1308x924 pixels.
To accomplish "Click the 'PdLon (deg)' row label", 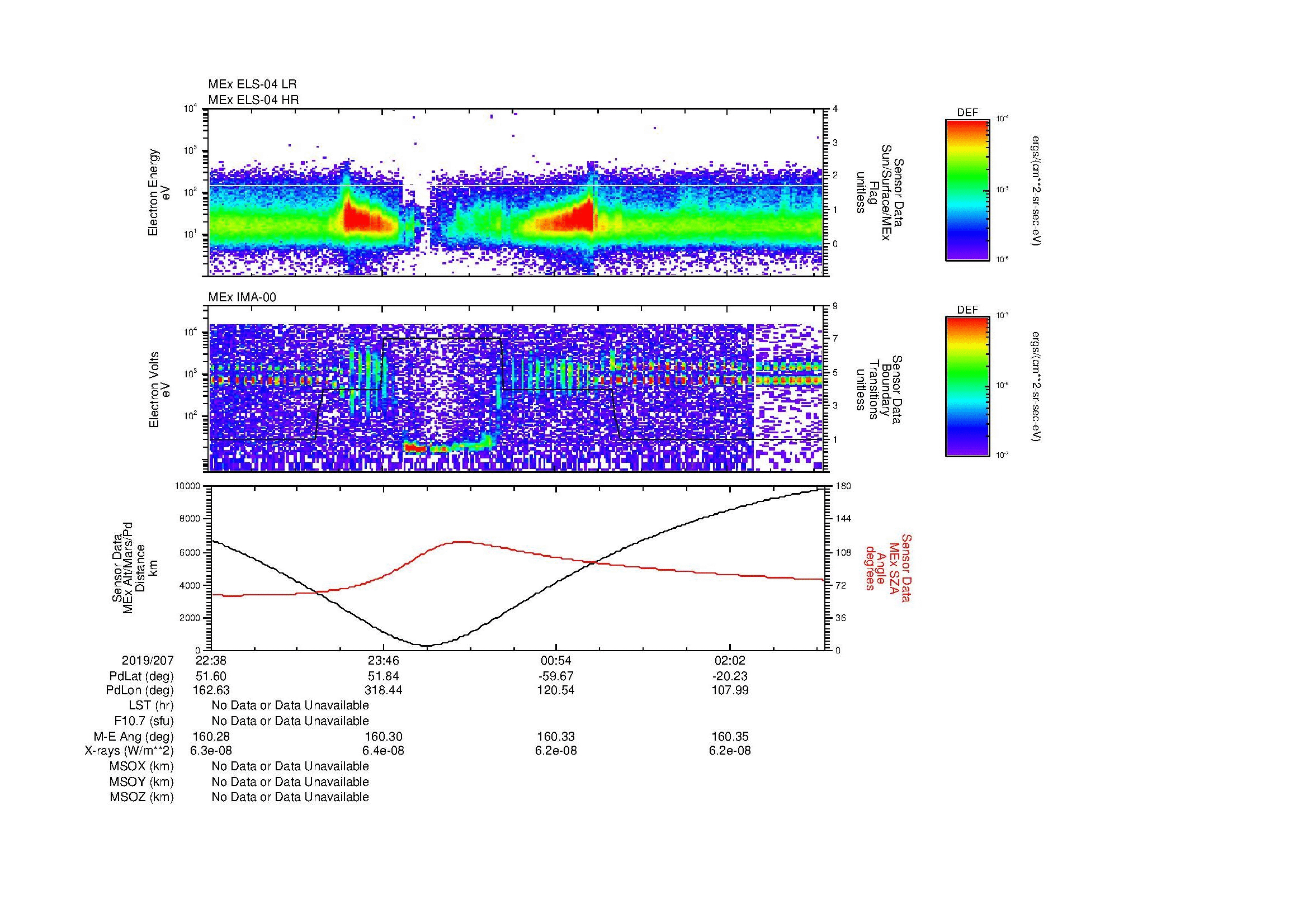I will pos(140,690).
